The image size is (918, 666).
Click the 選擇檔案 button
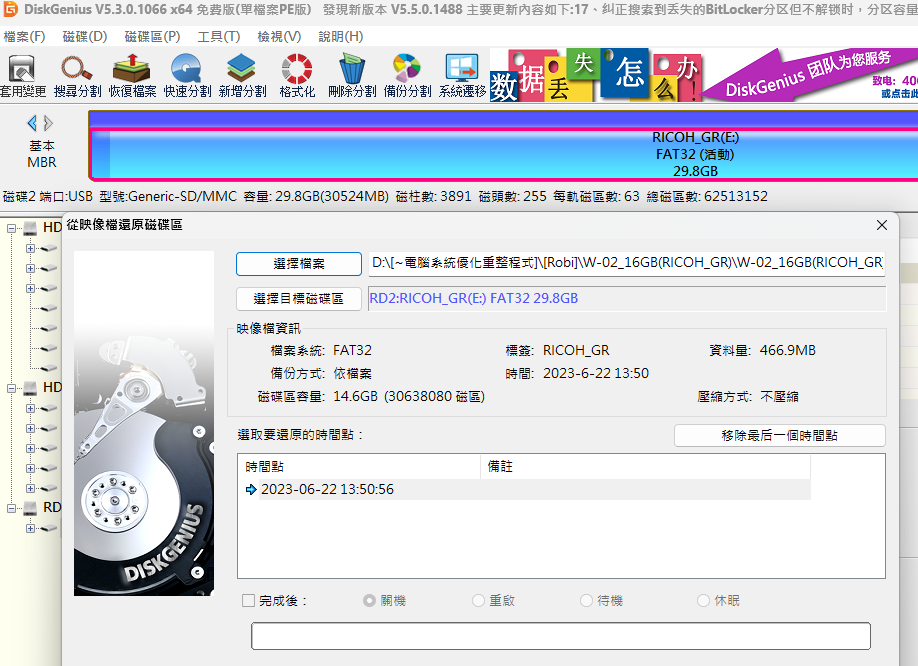pos(299,263)
